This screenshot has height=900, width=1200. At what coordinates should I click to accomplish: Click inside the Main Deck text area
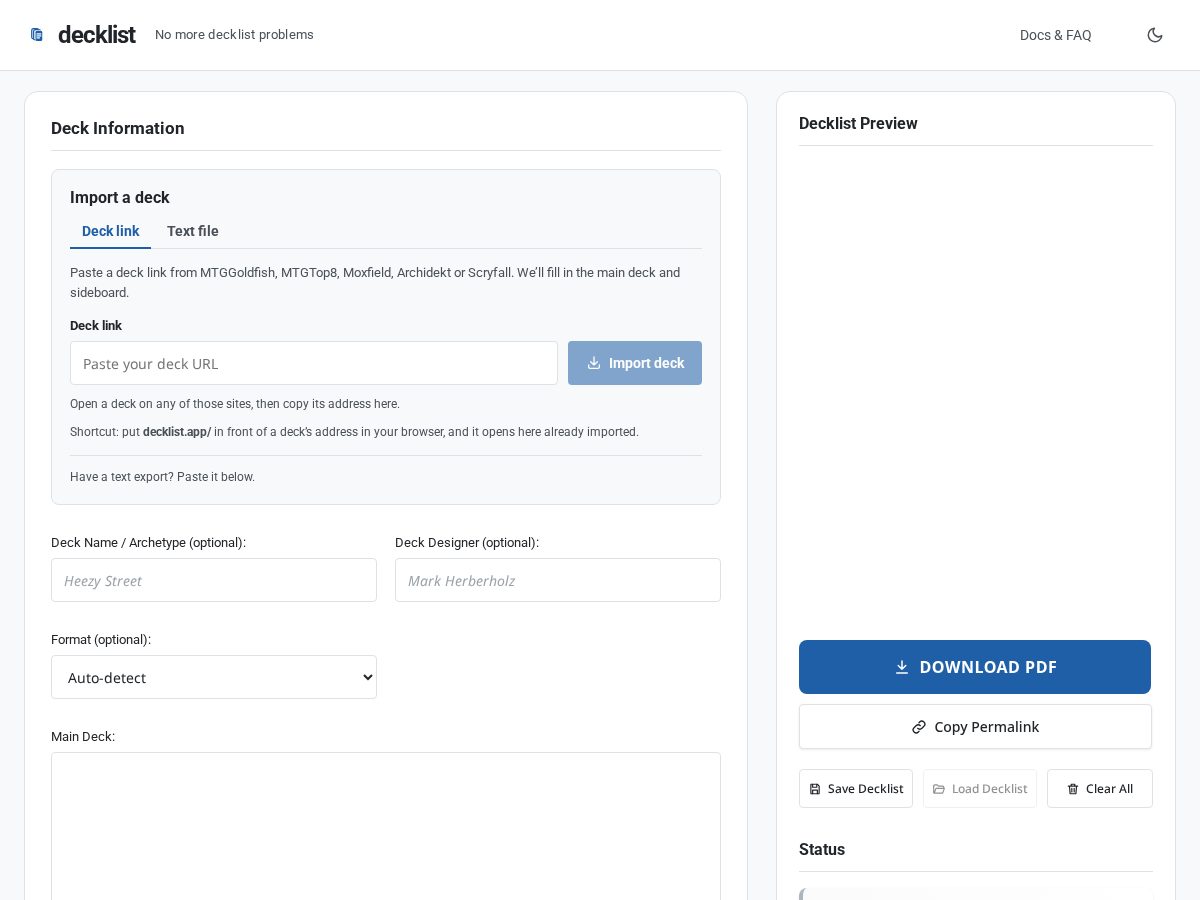tap(386, 826)
